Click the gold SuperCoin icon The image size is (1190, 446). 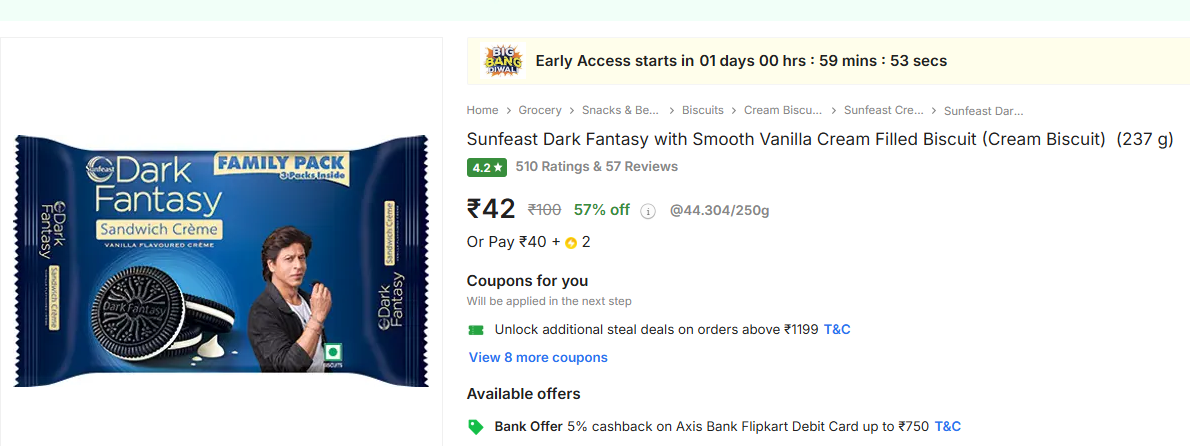[x=571, y=242]
